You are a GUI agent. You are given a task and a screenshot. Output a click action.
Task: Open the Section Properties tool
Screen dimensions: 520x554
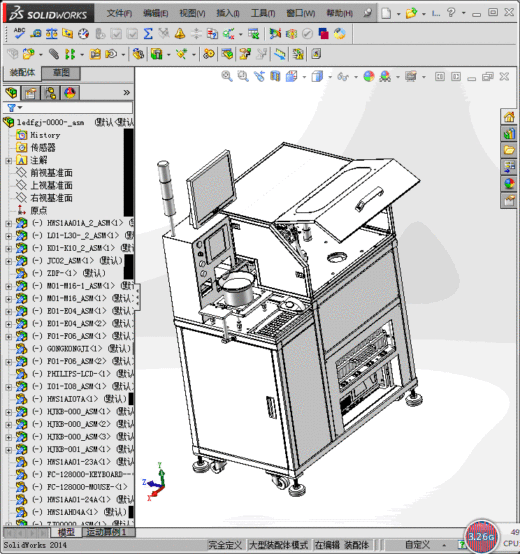pyautogui.click(x=67, y=34)
